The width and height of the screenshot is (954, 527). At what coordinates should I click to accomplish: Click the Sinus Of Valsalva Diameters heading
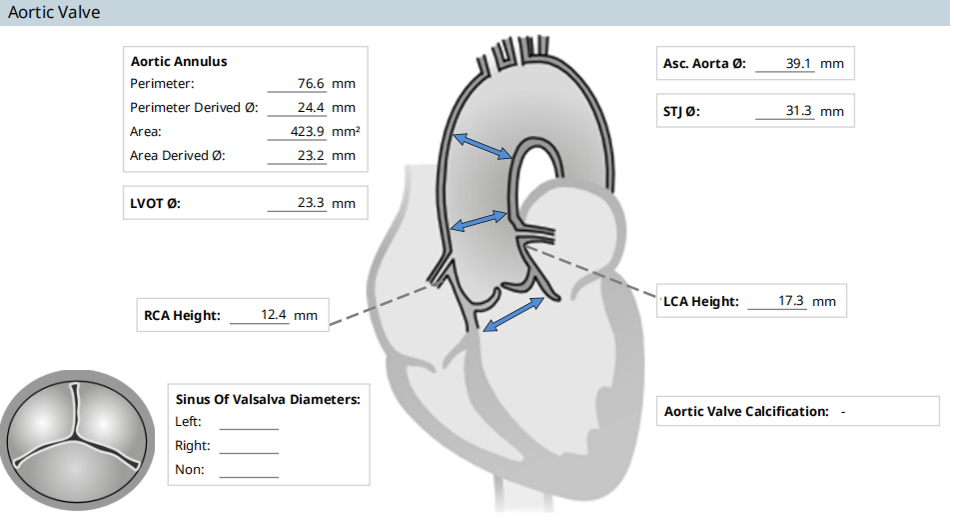tap(268, 400)
